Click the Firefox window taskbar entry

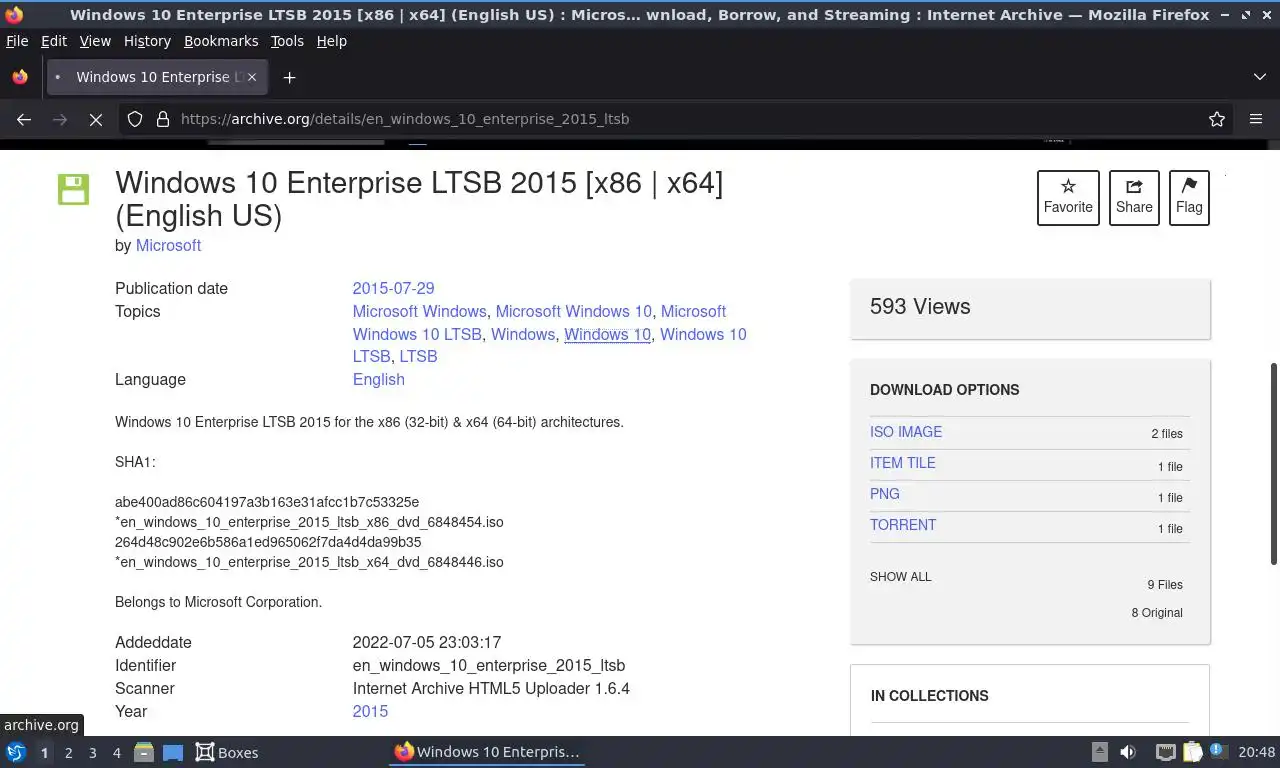tap(487, 752)
